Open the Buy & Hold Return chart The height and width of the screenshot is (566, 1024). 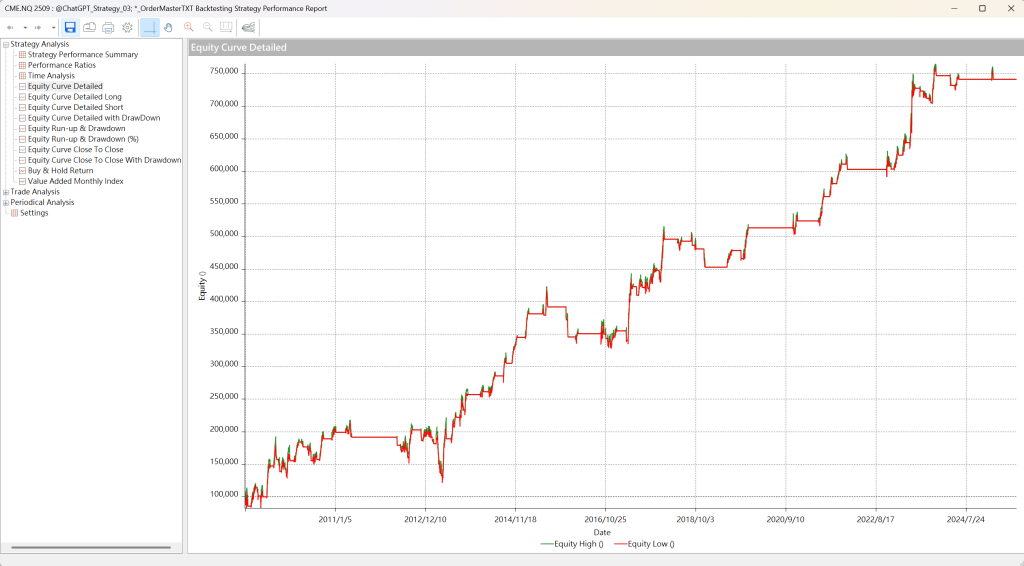[60, 171]
